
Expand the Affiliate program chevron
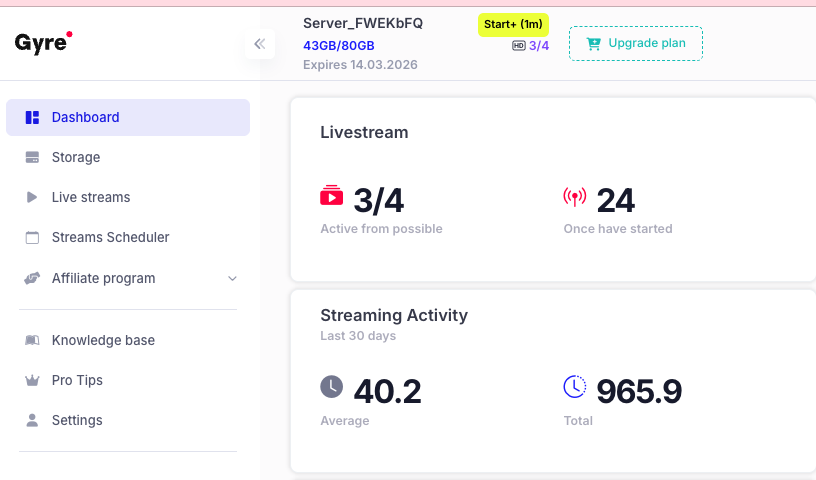[x=232, y=278]
